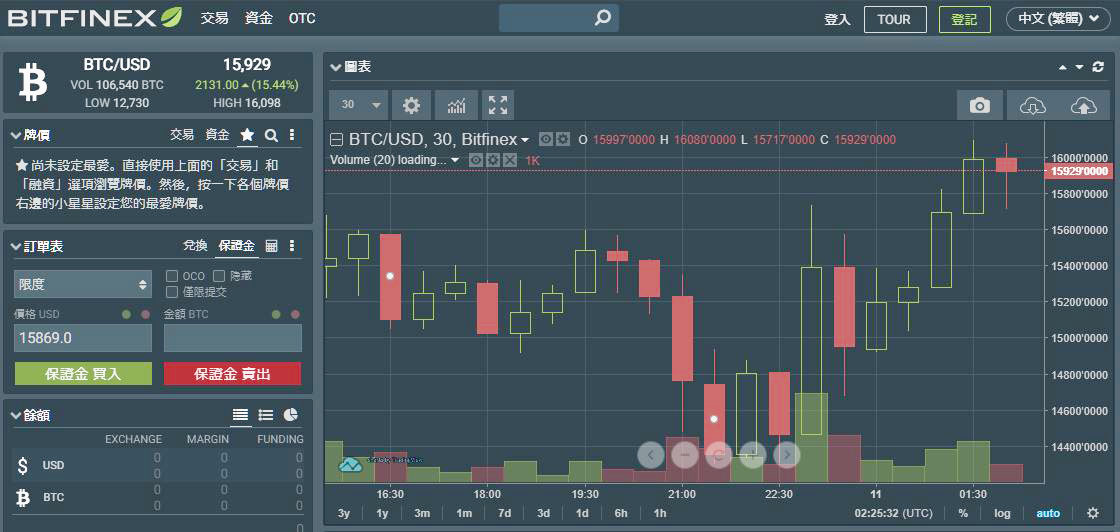
Task: Tick the 隱藏 hidden order checkbox
Action: [x=219, y=276]
